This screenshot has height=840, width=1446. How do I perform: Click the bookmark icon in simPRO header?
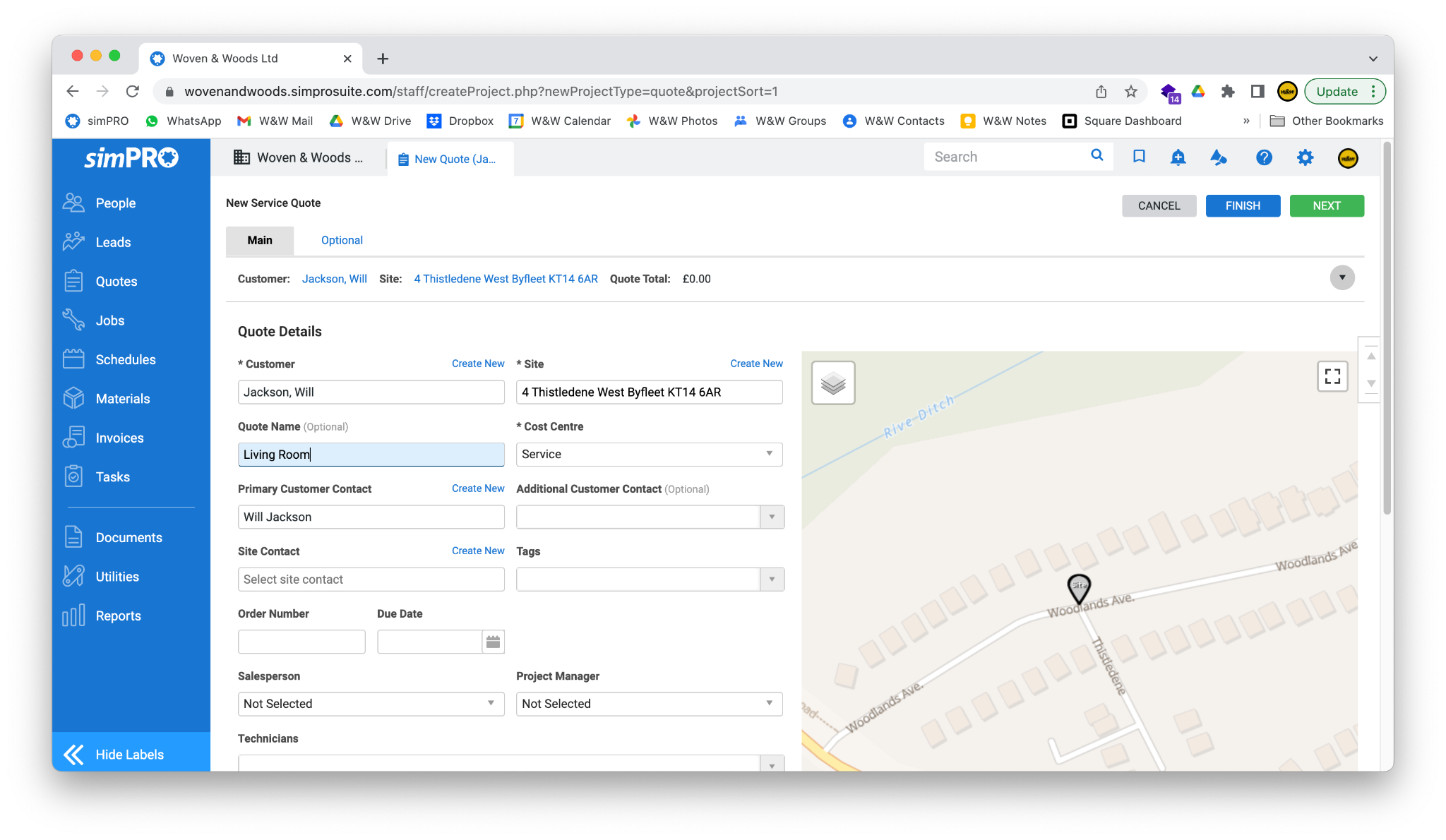click(1139, 157)
